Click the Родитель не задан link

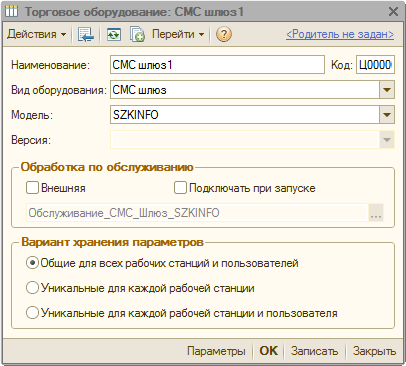click(340, 34)
